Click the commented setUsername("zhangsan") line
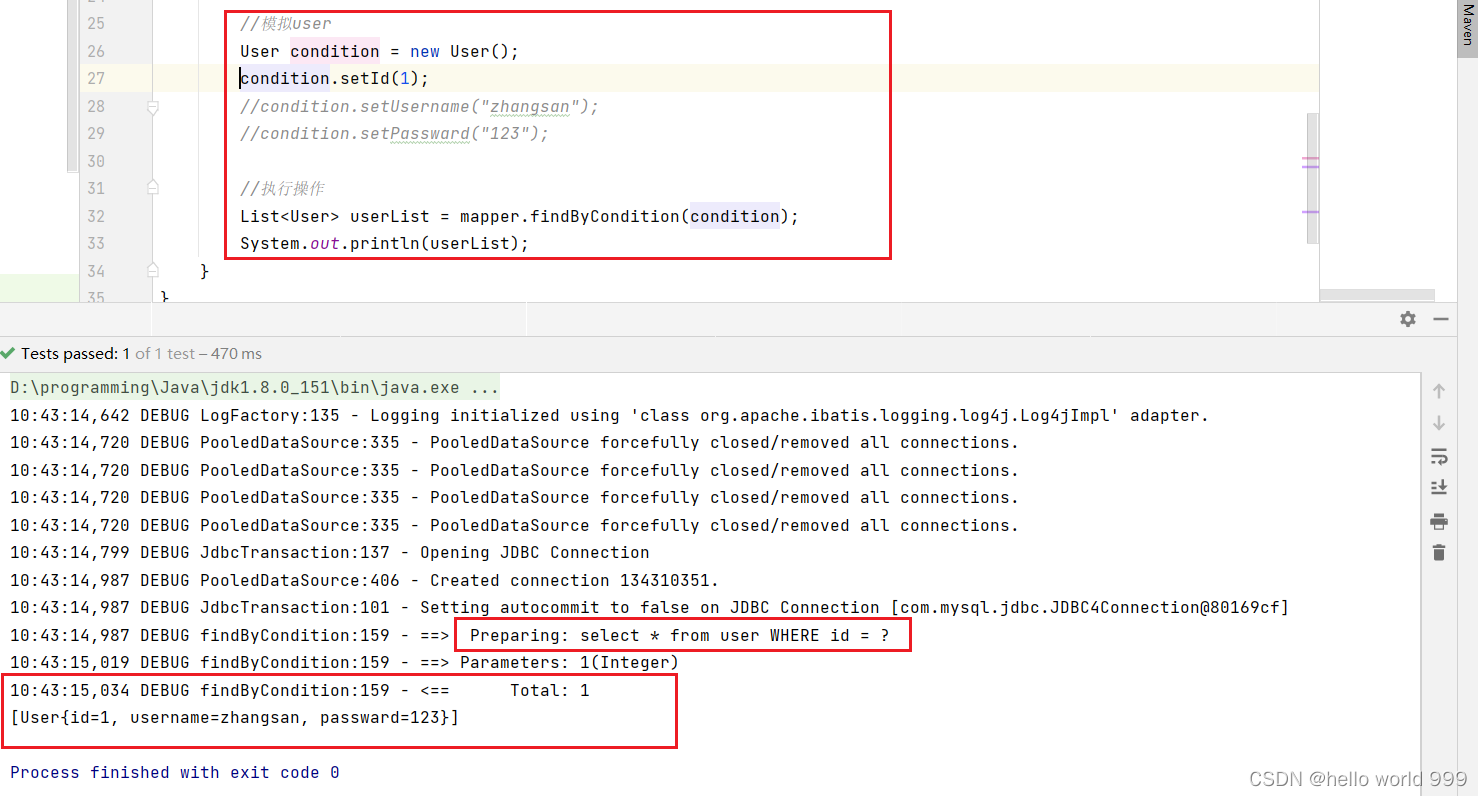The image size is (1482, 796). tap(419, 106)
